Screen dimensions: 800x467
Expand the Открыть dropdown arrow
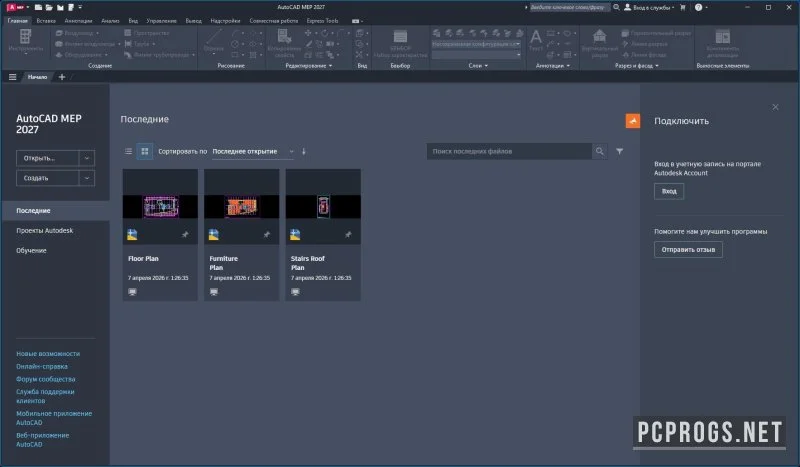tap(87, 158)
